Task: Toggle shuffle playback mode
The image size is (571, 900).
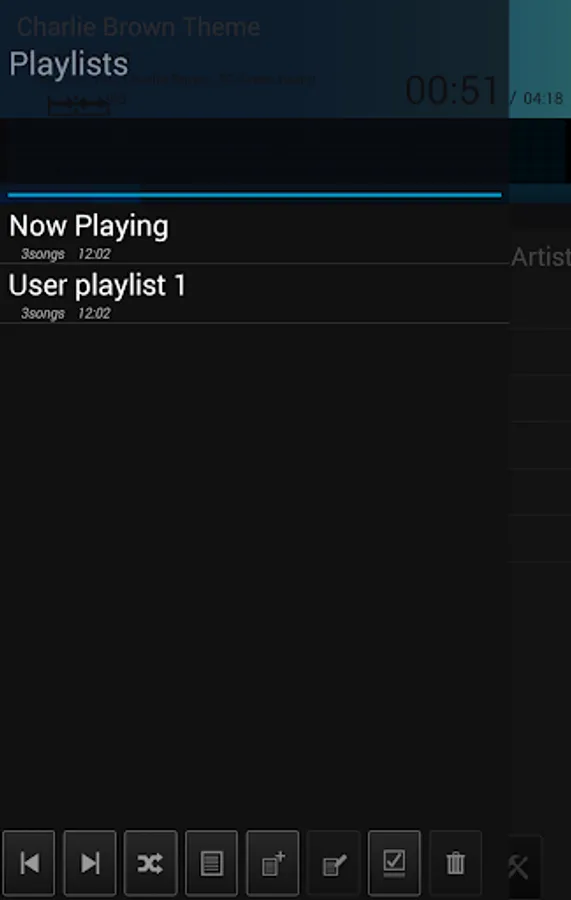Action: pyautogui.click(x=150, y=863)
